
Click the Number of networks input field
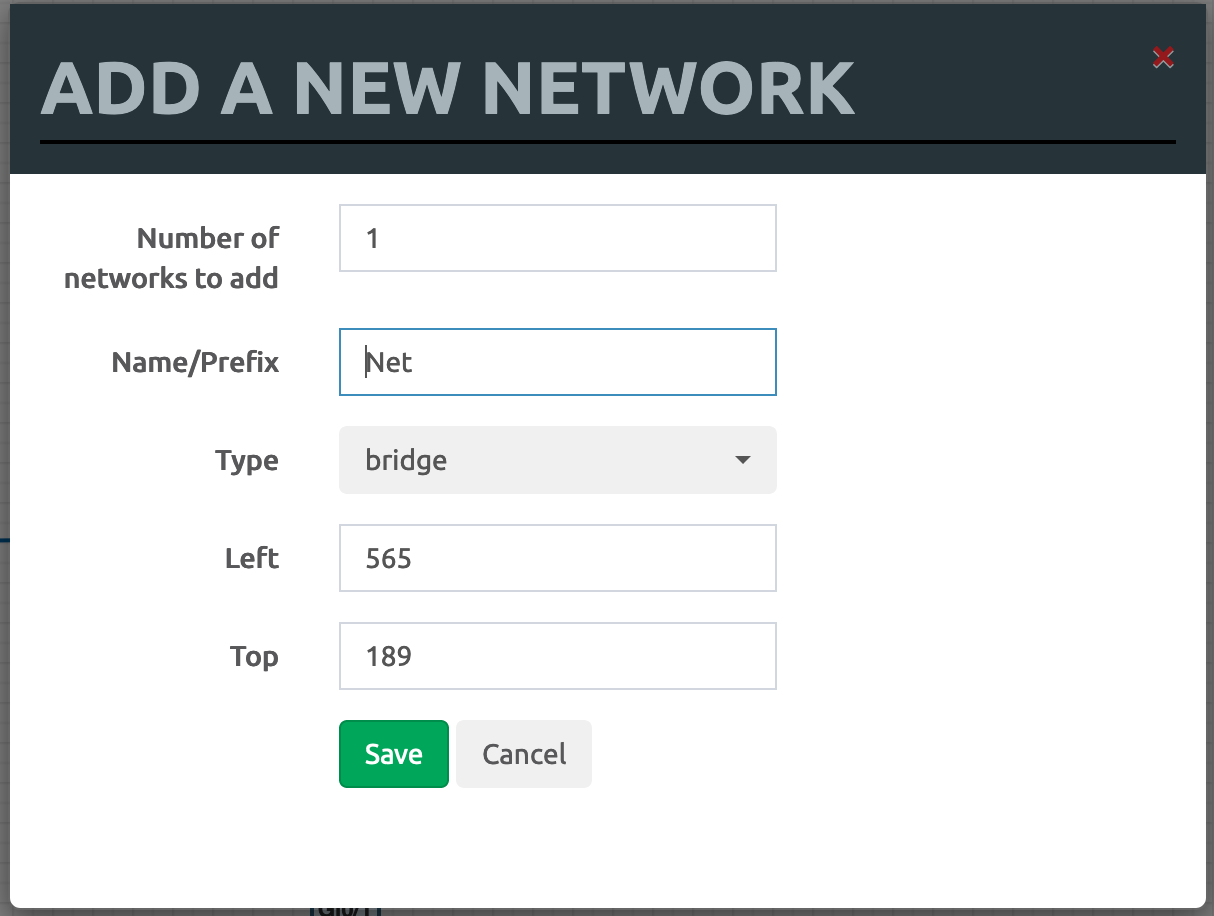click(558, 238)
